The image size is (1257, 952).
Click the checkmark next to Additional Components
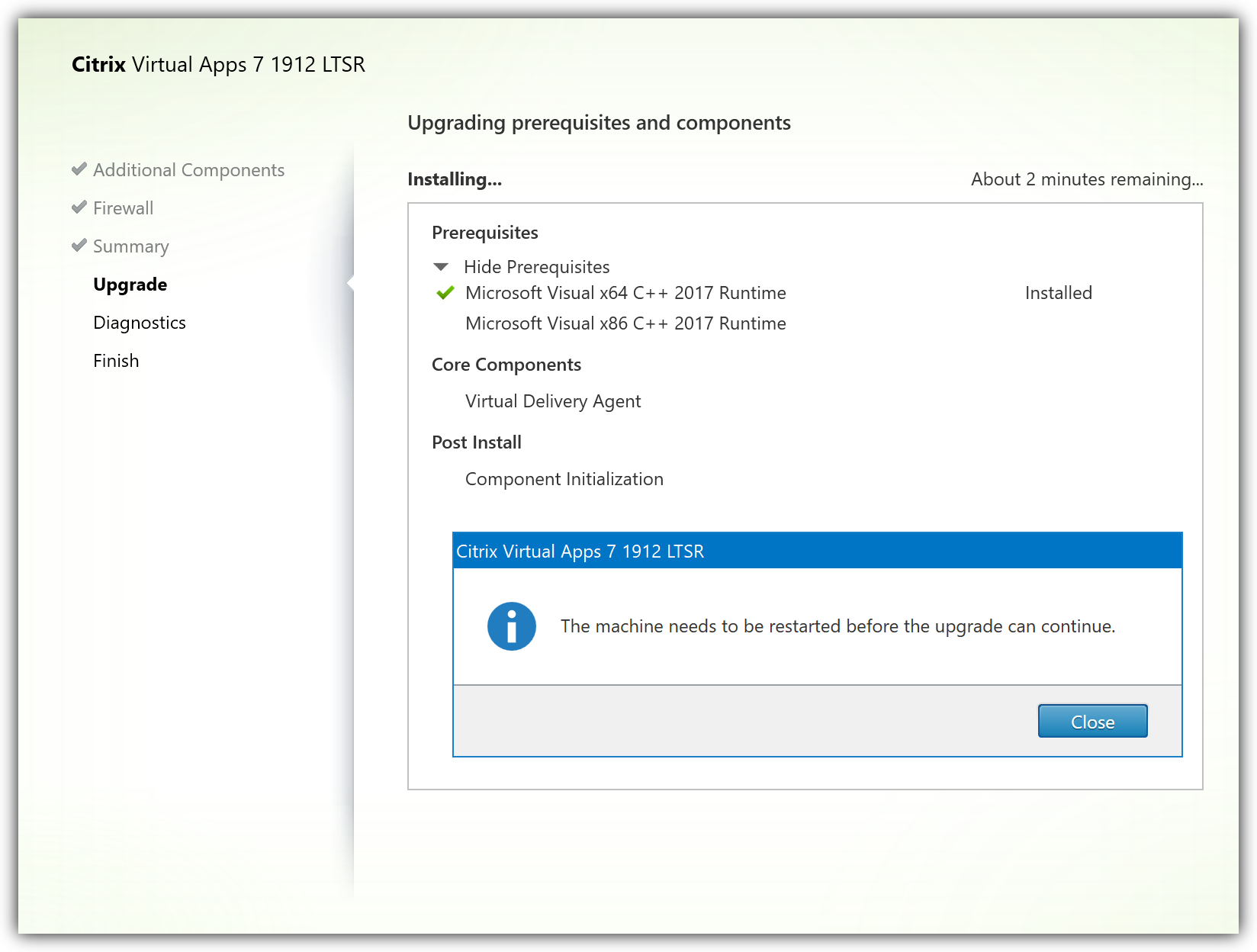coord(79,169)
